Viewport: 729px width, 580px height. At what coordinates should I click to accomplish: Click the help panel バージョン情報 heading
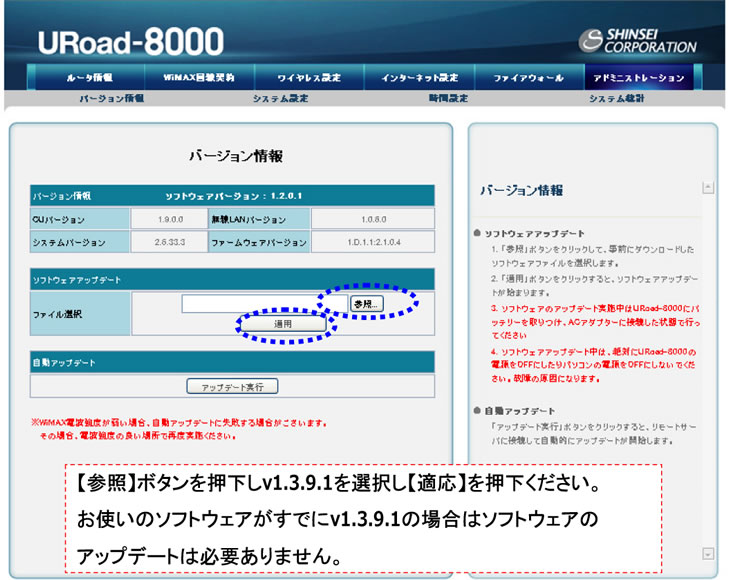(x=522, y=190)
